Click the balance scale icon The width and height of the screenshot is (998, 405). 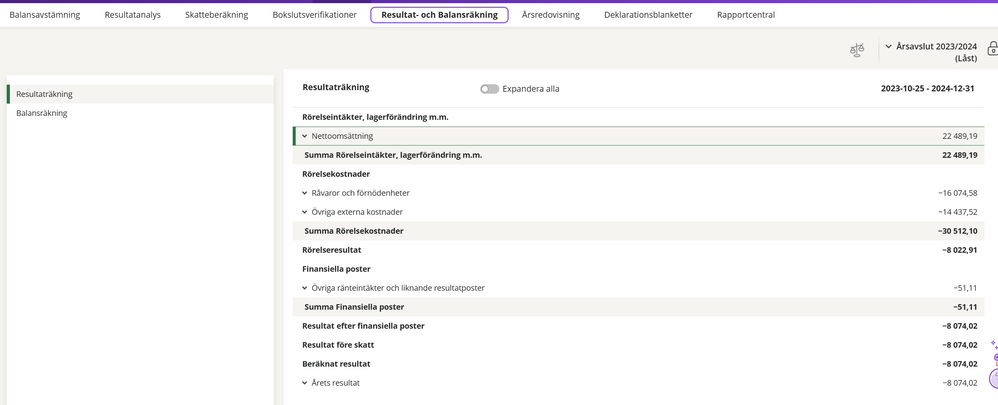(856, 50)
